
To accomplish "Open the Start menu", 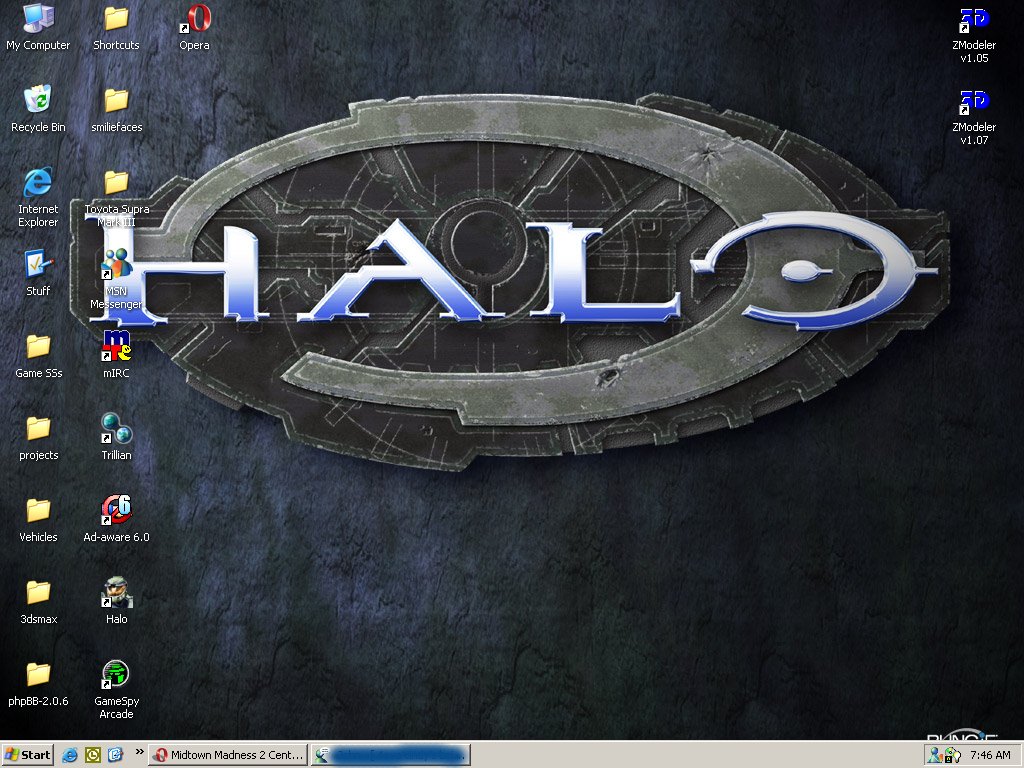I will 28,755.
